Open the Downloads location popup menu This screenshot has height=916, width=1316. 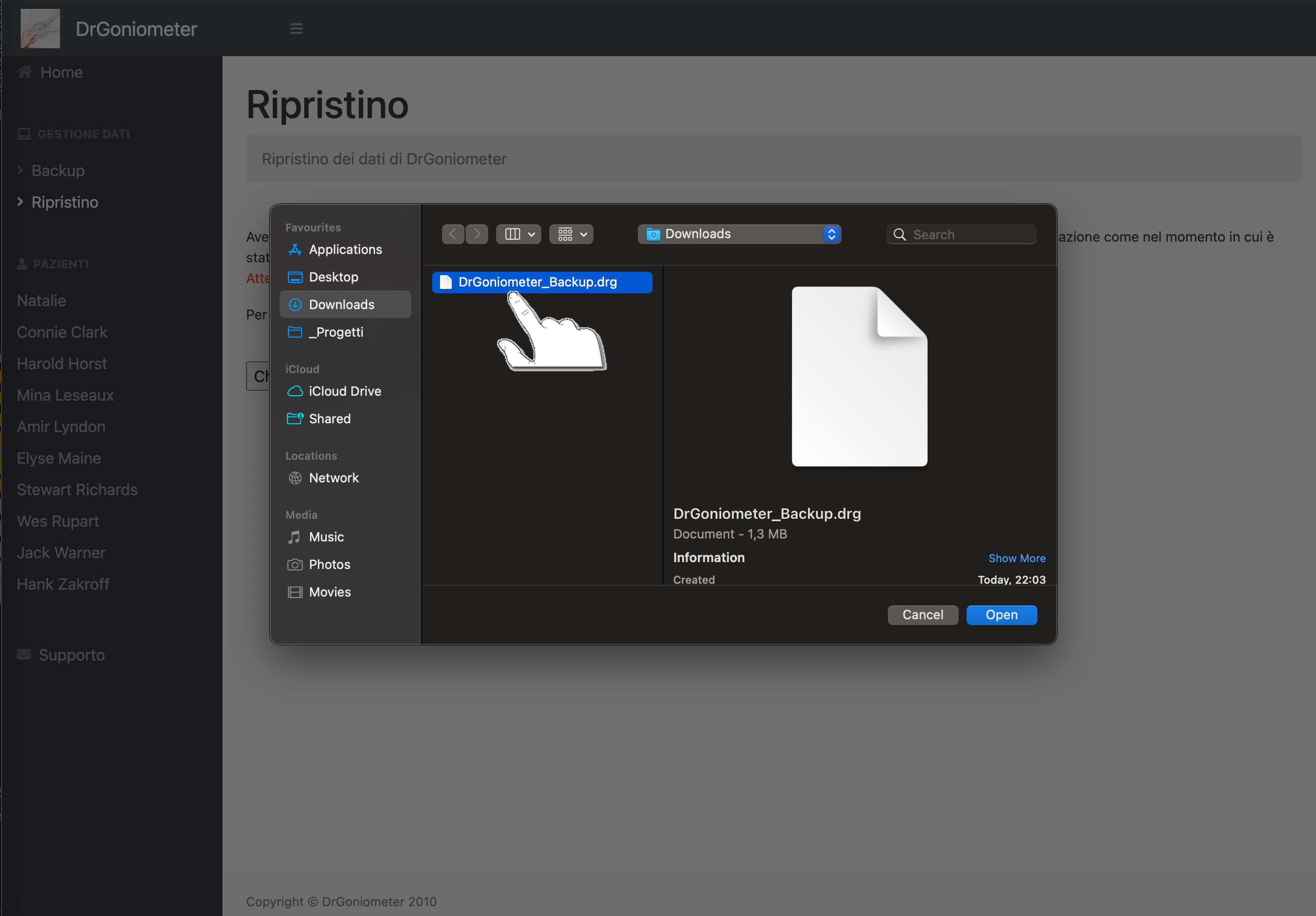click(x=739, y=234)
